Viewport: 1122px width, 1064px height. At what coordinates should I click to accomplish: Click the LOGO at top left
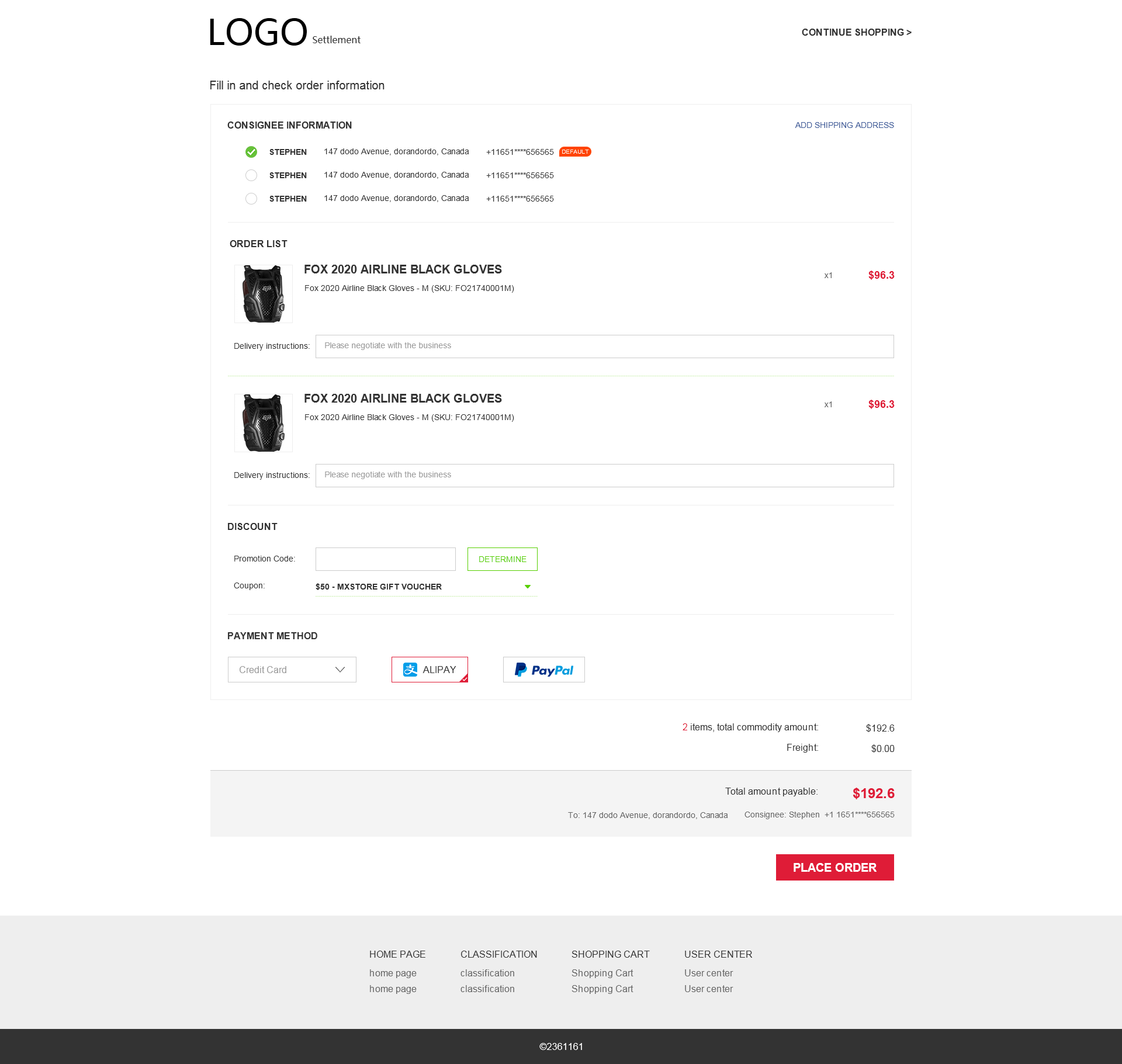coord(258,32)
